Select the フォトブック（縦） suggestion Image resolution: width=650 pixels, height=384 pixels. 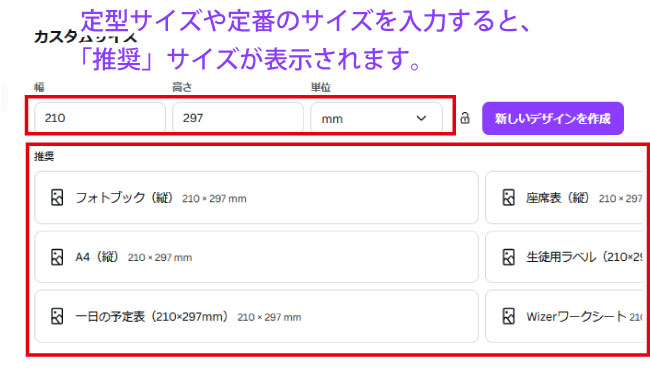tap(256, 198)
